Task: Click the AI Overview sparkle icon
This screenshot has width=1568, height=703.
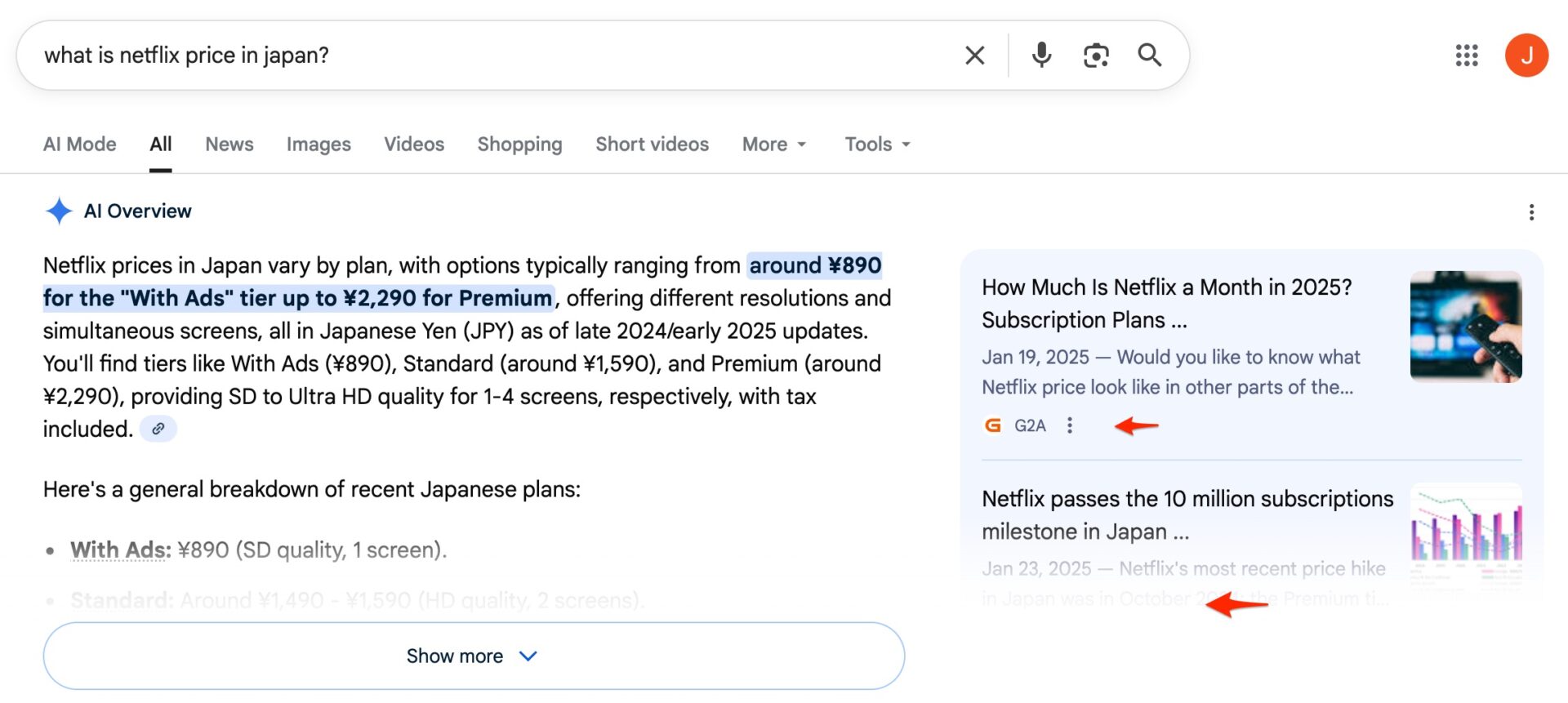Action: [x=59, y=211]
